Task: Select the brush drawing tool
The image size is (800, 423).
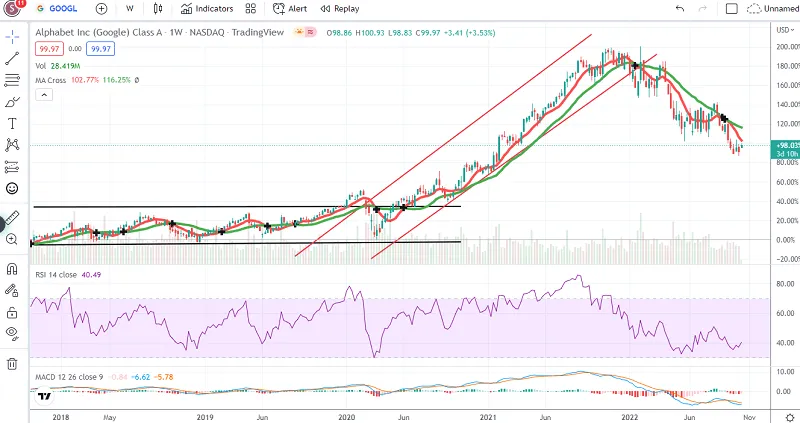Action: click(x=12, y=102)
